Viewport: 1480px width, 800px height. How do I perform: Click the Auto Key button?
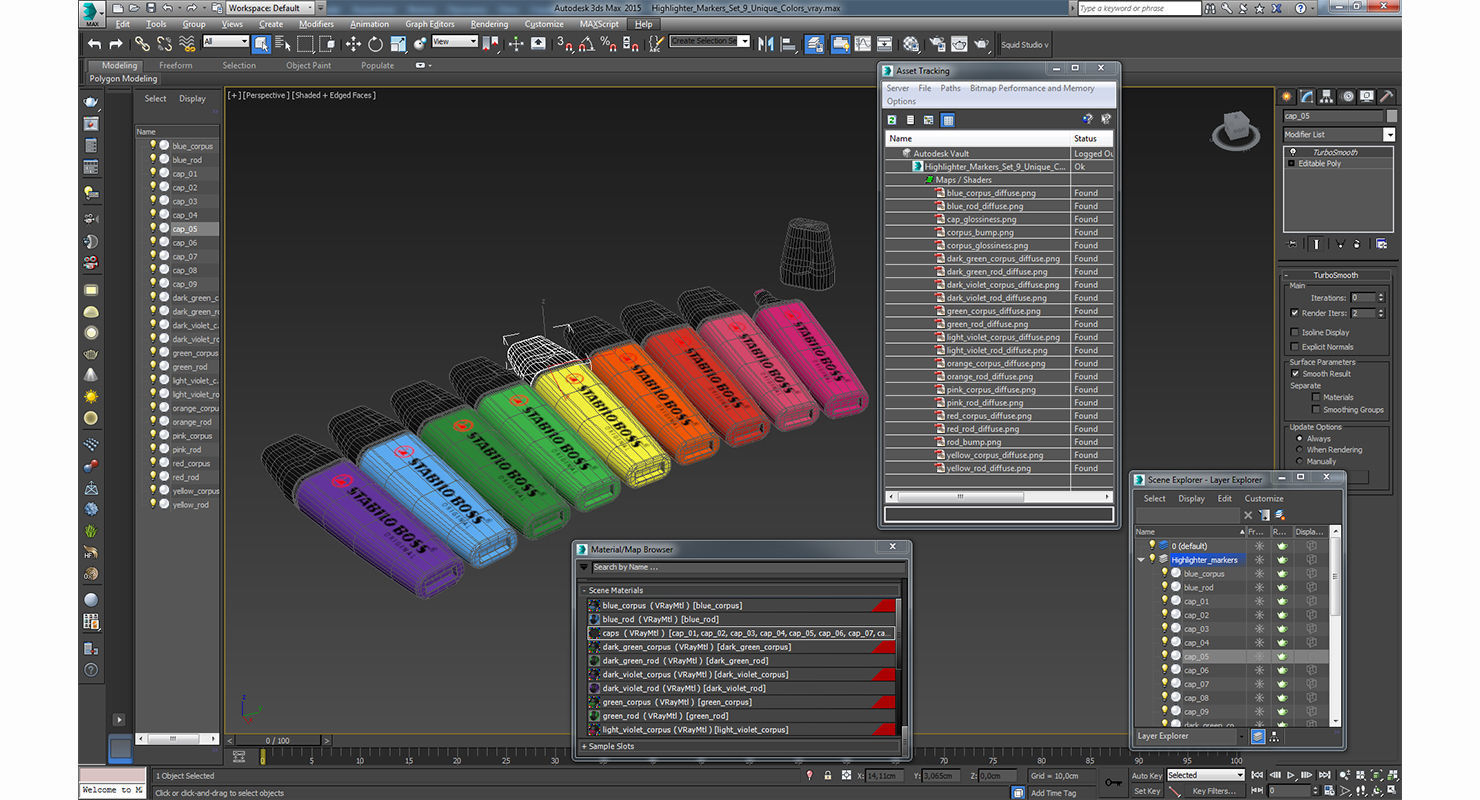pyautogui.click(x=1147, y=776)
